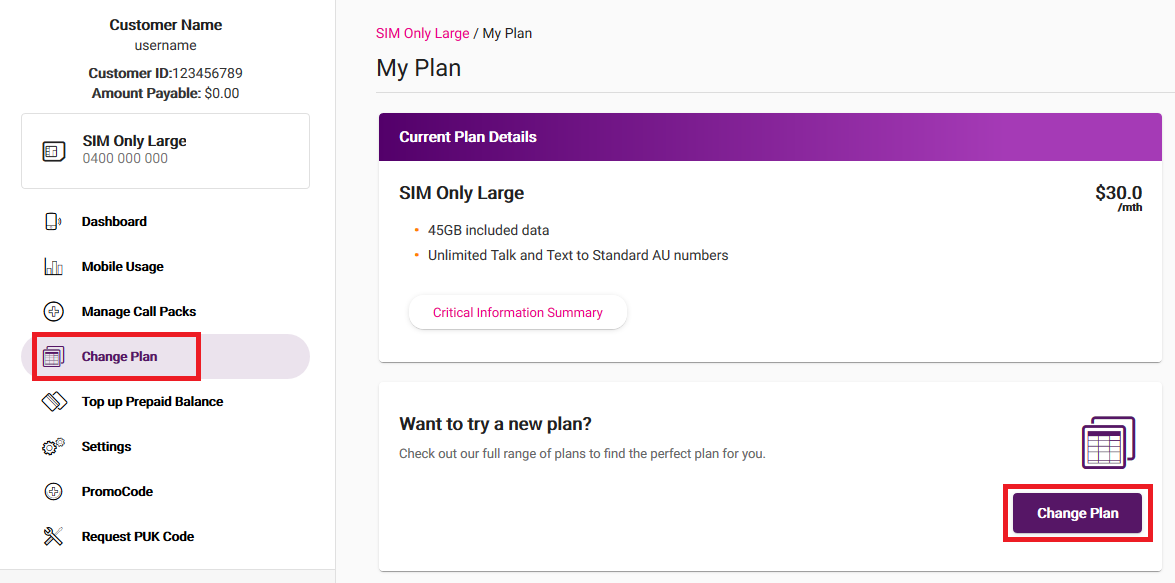Open the Change Plan menu entry

click(119, 356)
